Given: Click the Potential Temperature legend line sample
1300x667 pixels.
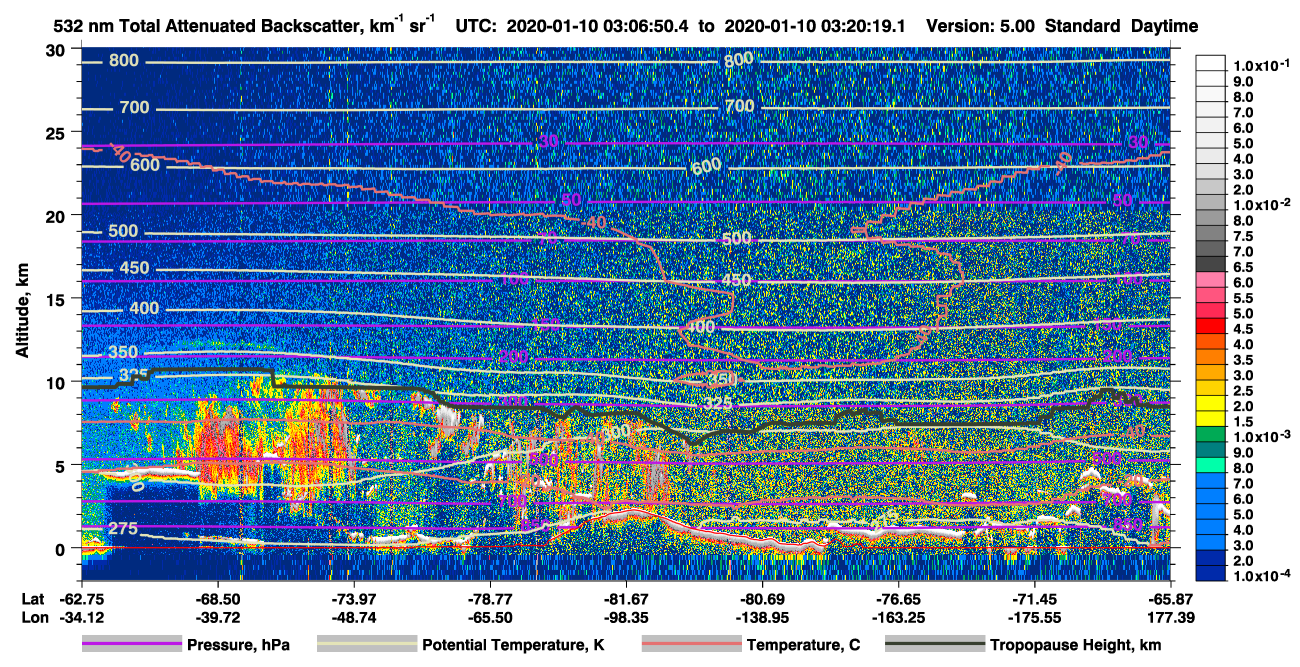Looking at the screenshot, I should click(366, 645).
